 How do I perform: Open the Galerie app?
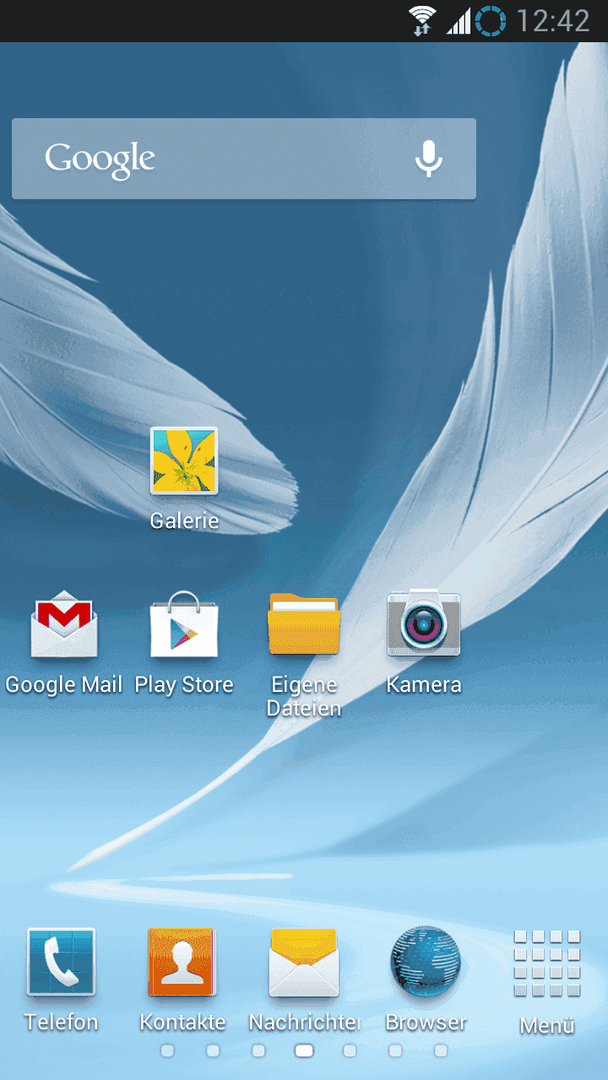(x=184, y=461)
